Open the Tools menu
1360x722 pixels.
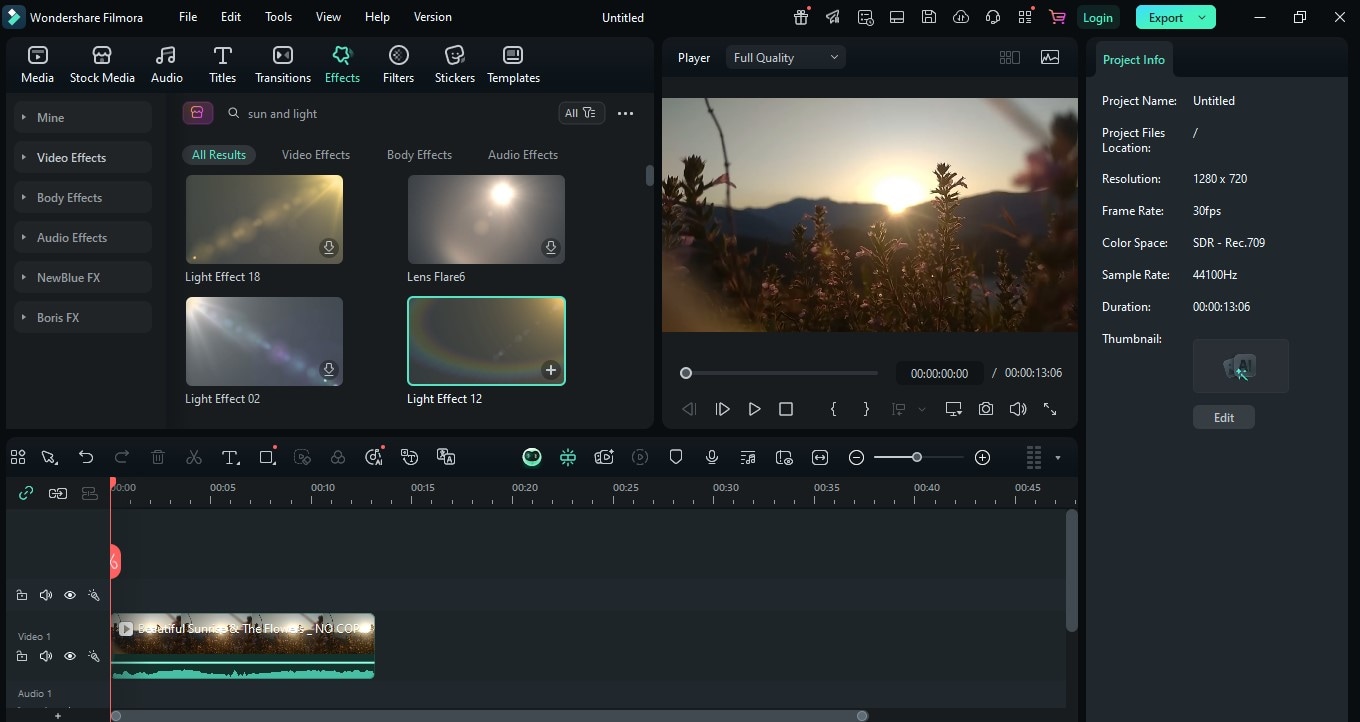[279, 17]
